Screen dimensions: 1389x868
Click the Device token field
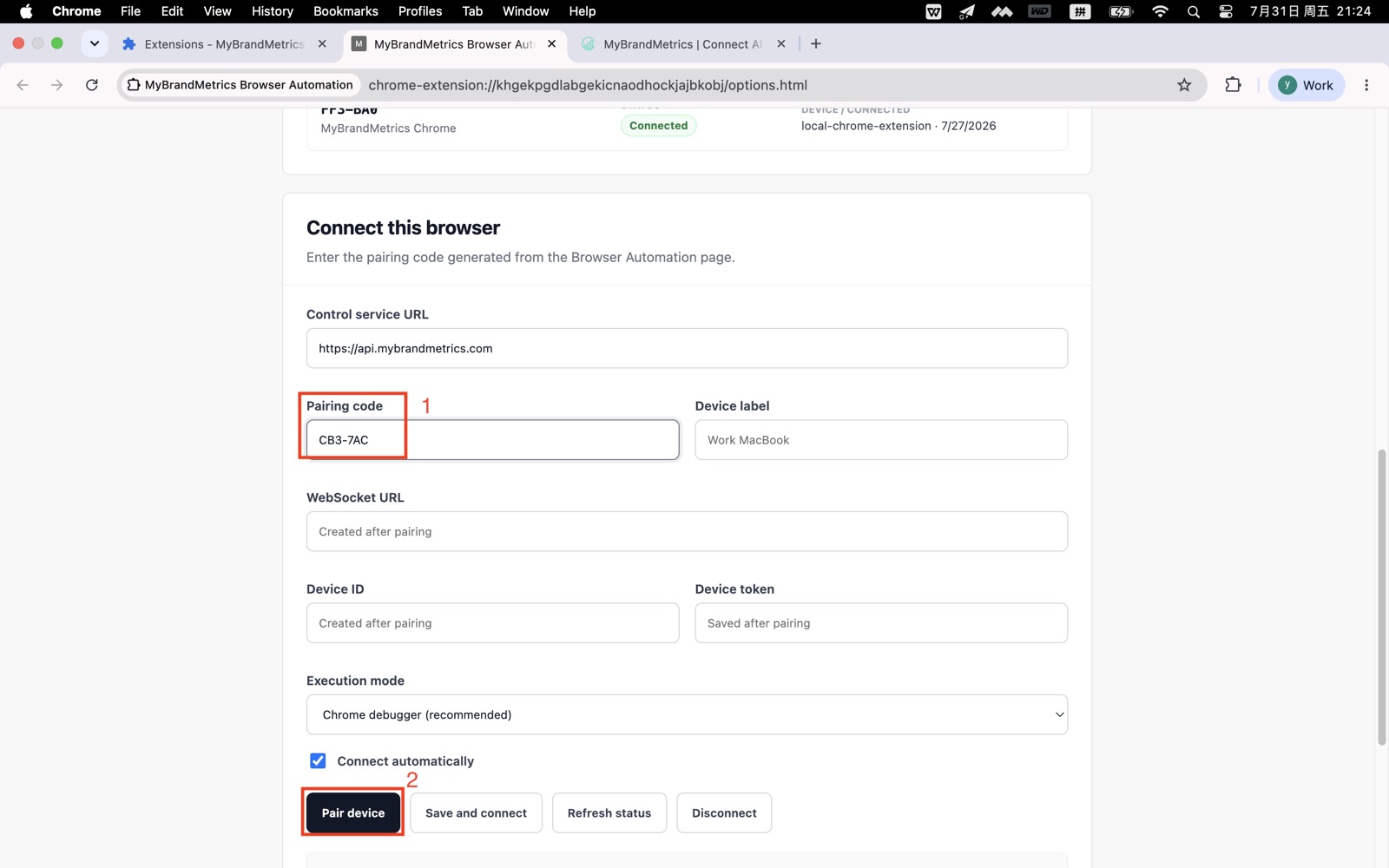pyautogui.click(x=881, y=623)
